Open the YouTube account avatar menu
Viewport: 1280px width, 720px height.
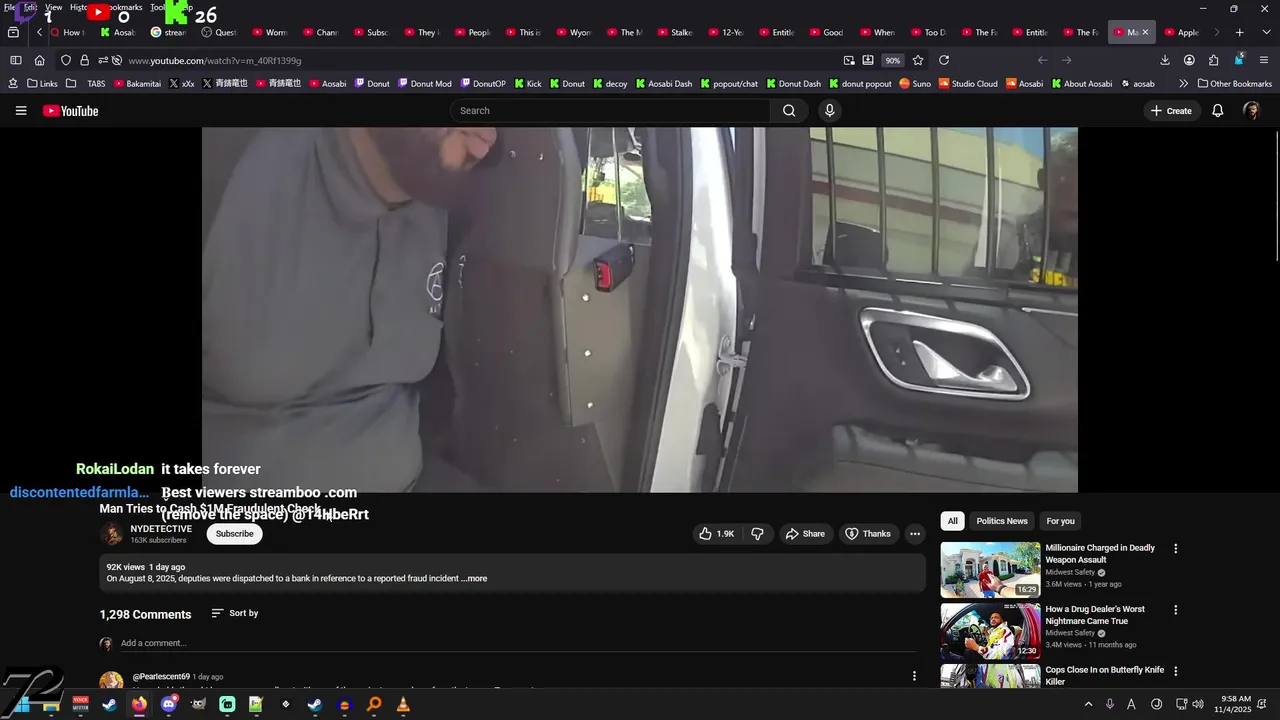[x=1251, y=111]
